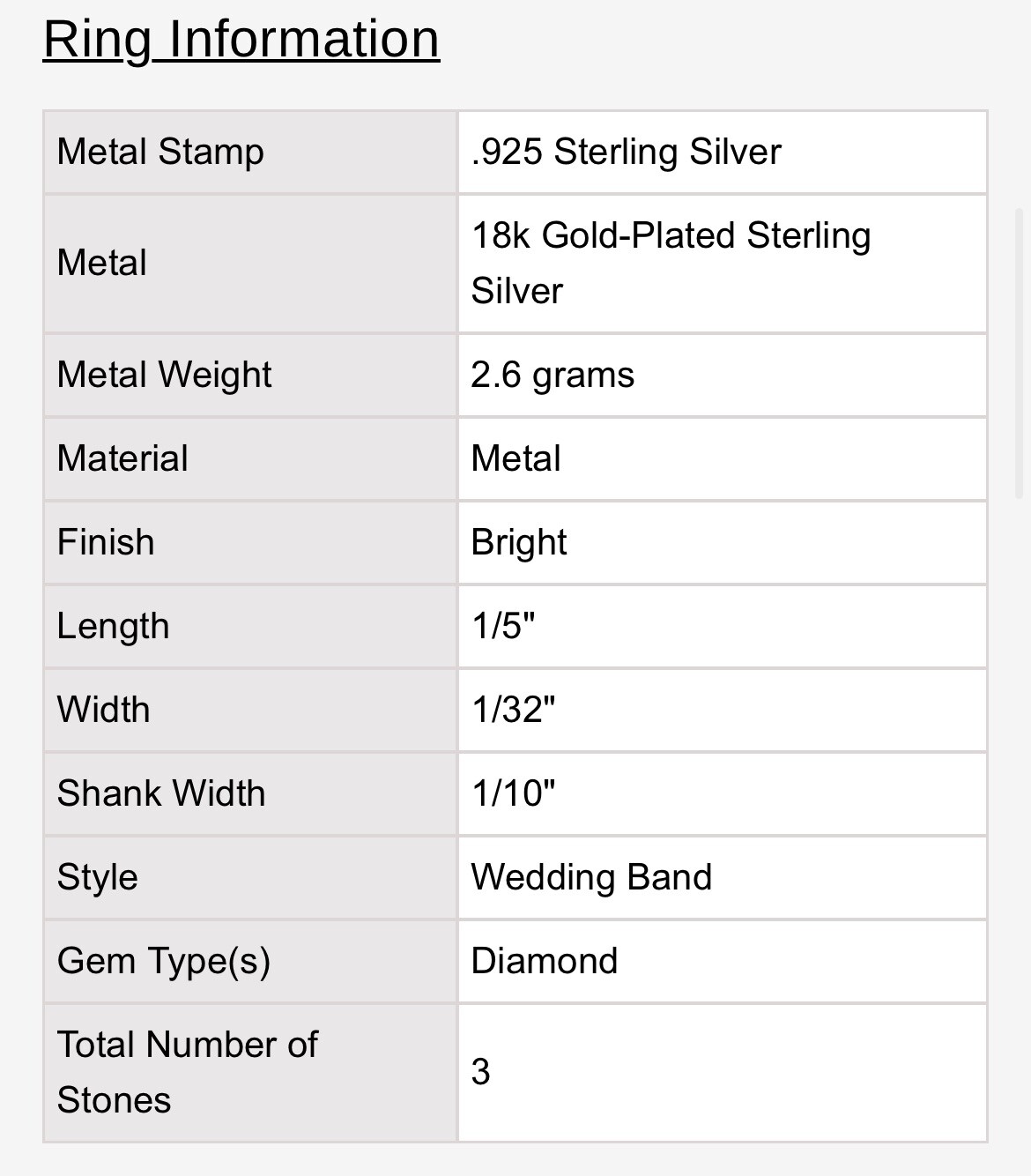Select the Length label cell

tap(250, 626)
